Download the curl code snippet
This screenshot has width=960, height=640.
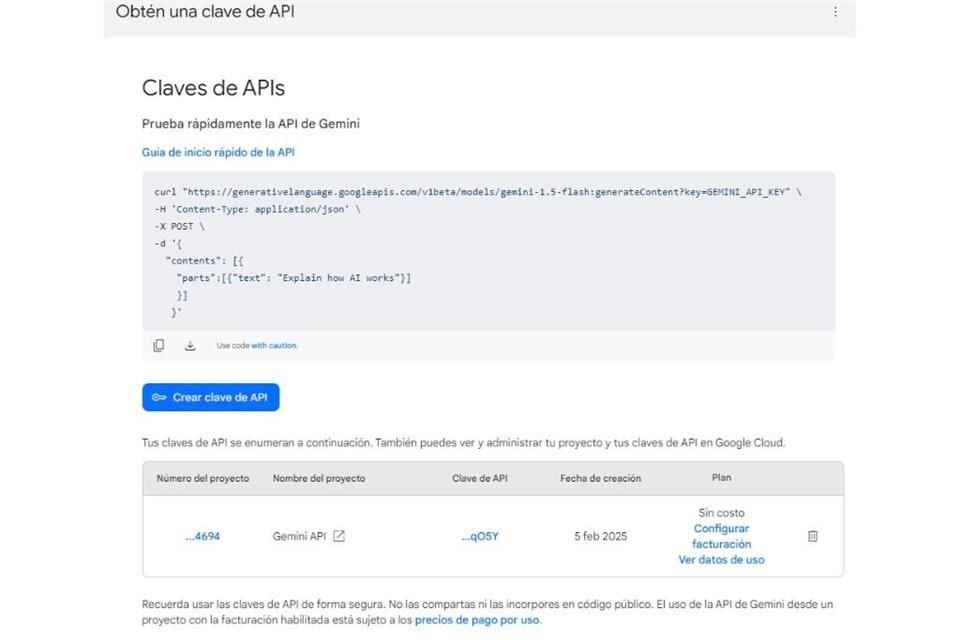click(x=190, y=345)
